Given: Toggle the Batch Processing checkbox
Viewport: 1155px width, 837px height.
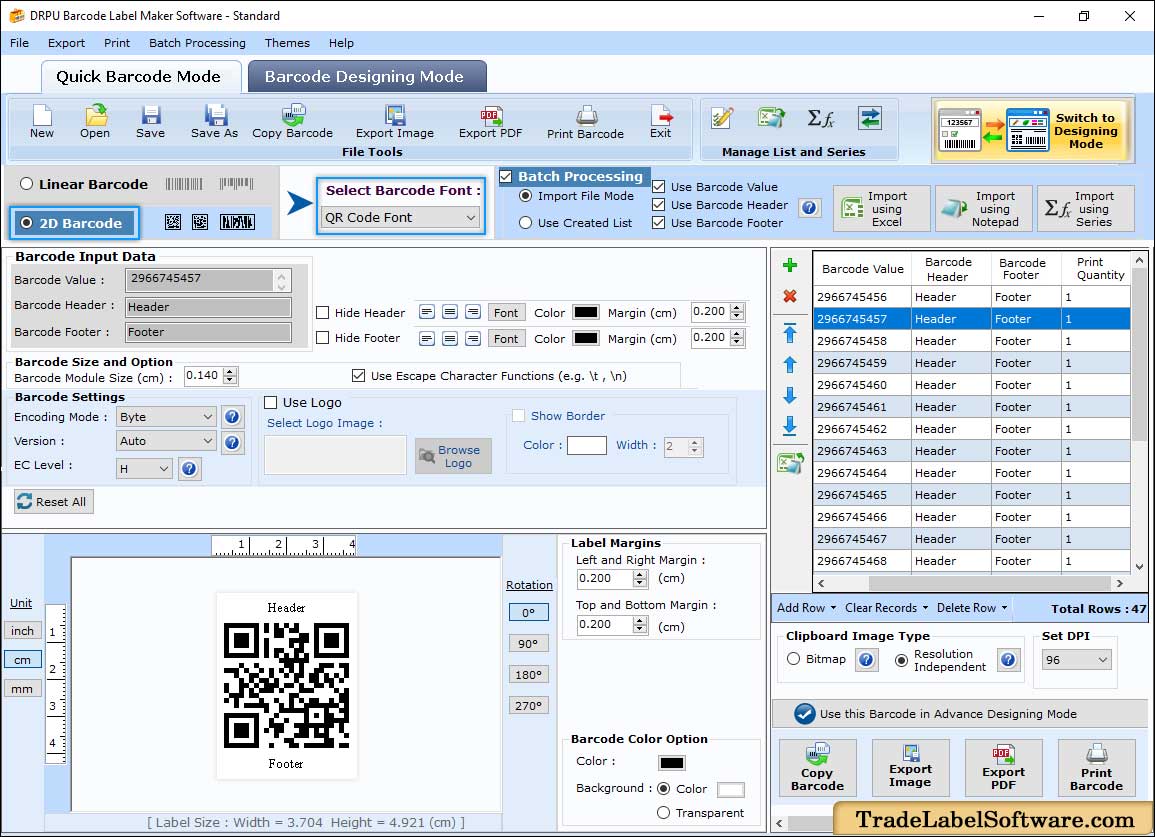Looking at the screenshot, I should [506, 176].
